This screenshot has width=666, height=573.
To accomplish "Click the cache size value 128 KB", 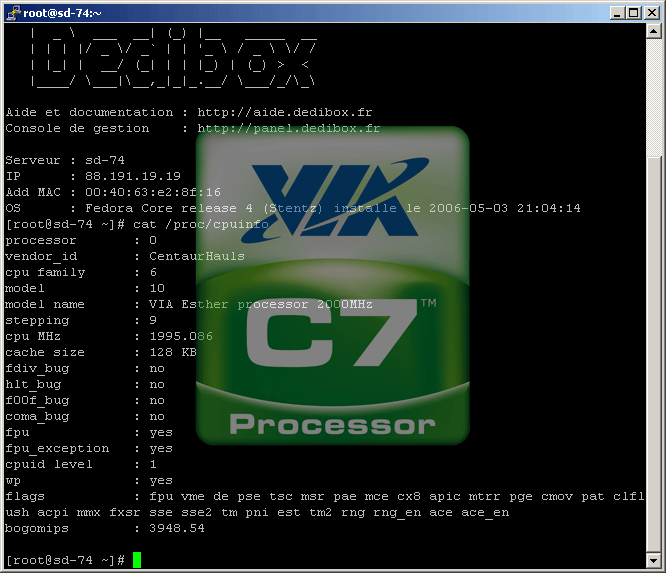I will [173, 353].
